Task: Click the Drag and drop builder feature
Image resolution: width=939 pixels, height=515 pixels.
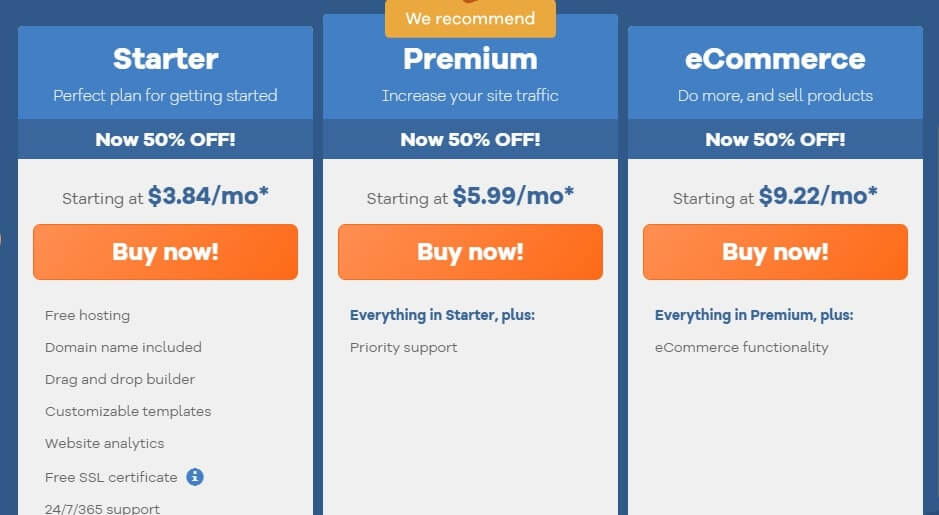Action: 120,379
